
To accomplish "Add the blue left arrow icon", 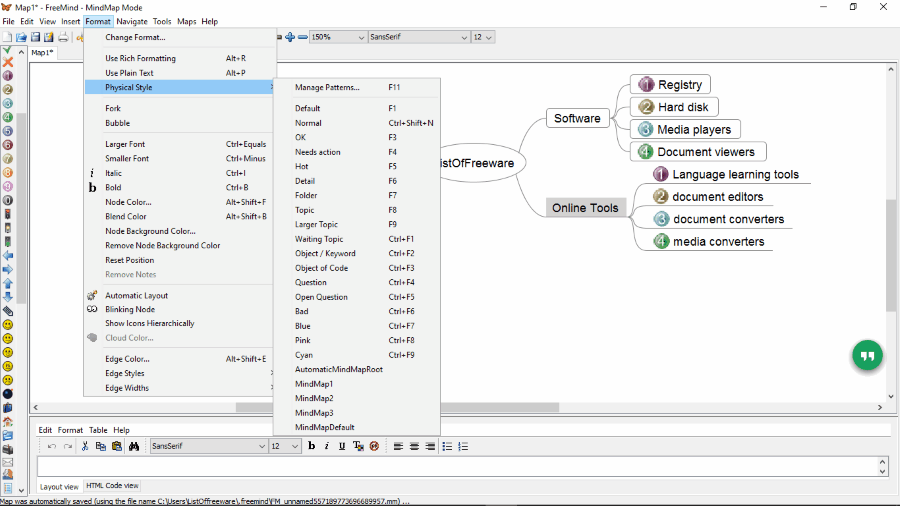I will pos(8,256).
